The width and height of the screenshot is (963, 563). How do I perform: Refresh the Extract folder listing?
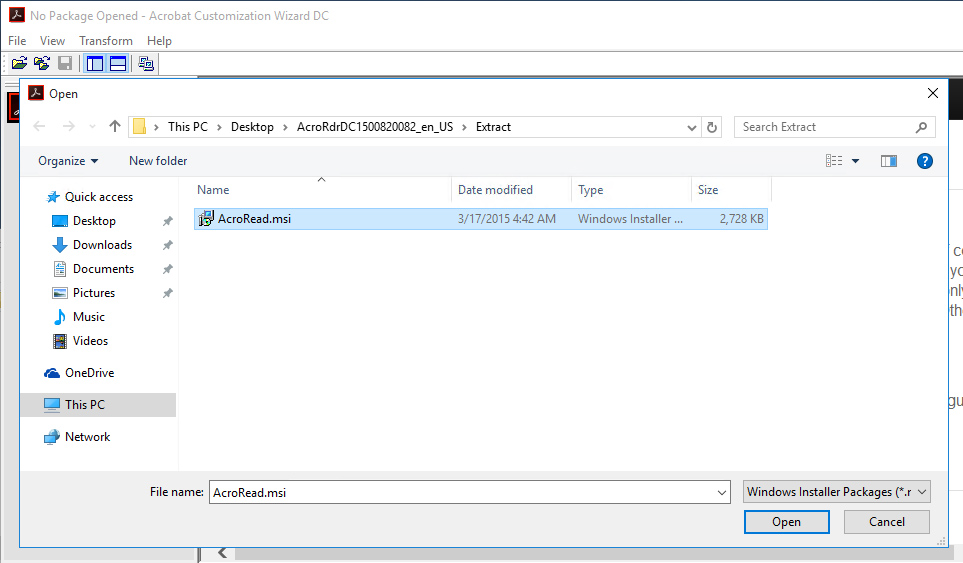point(712,127)
